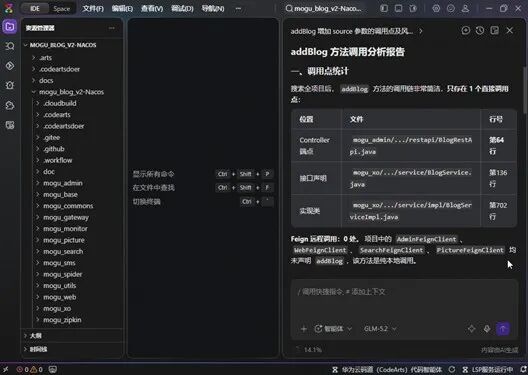Image resolution: width=528 pixels, height=375 pixels.
Task: Expand the docs folder
Action: (34, 80)
